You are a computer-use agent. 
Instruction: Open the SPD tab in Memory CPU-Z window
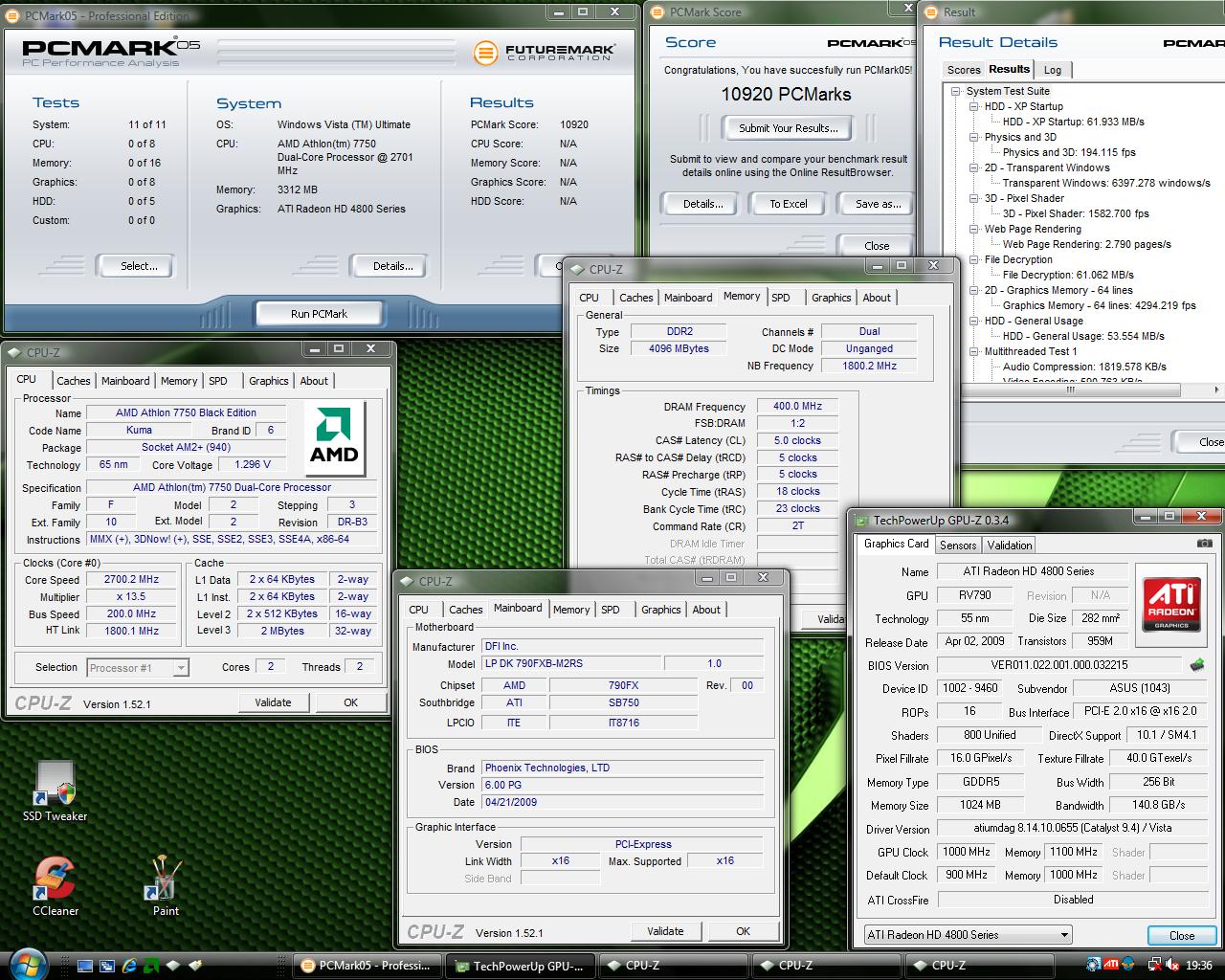(x=781, y=298)
